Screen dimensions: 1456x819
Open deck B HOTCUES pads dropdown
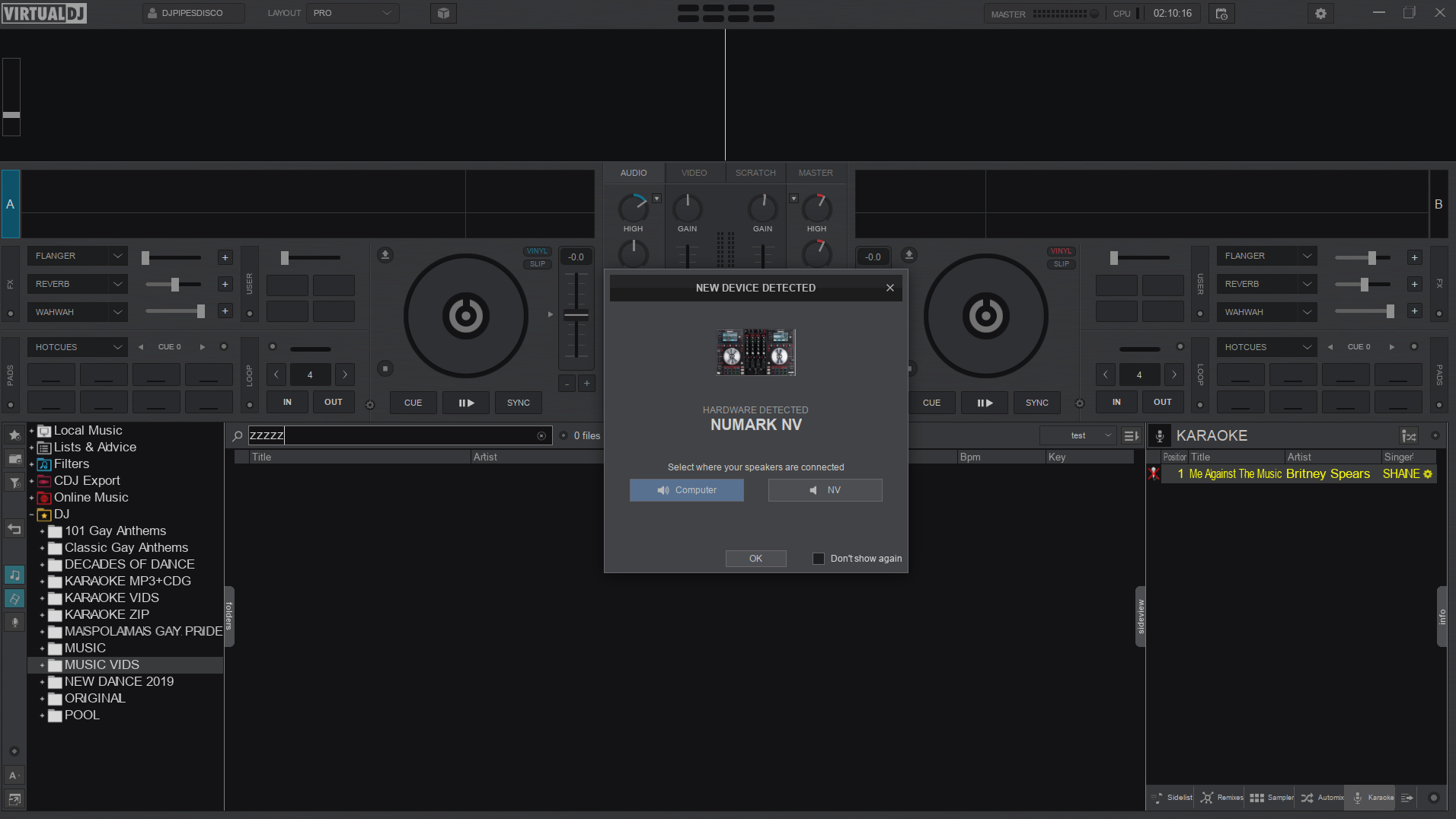pos(1266,347)
